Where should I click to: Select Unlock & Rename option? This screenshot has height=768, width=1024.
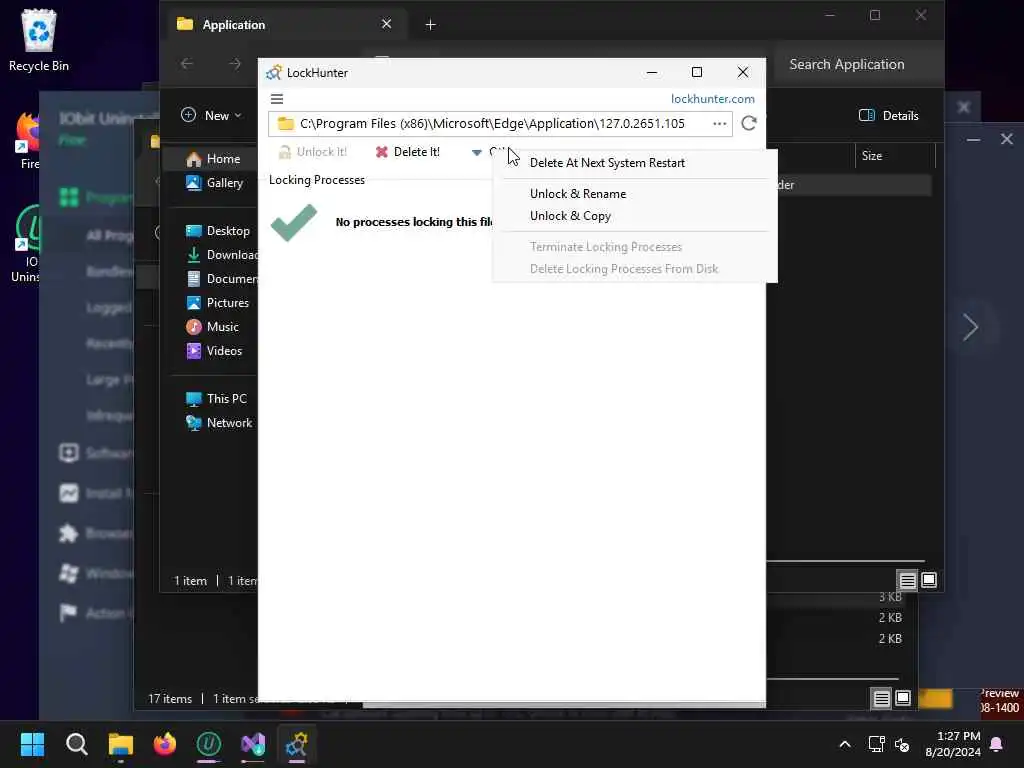[x=578, y=194]
